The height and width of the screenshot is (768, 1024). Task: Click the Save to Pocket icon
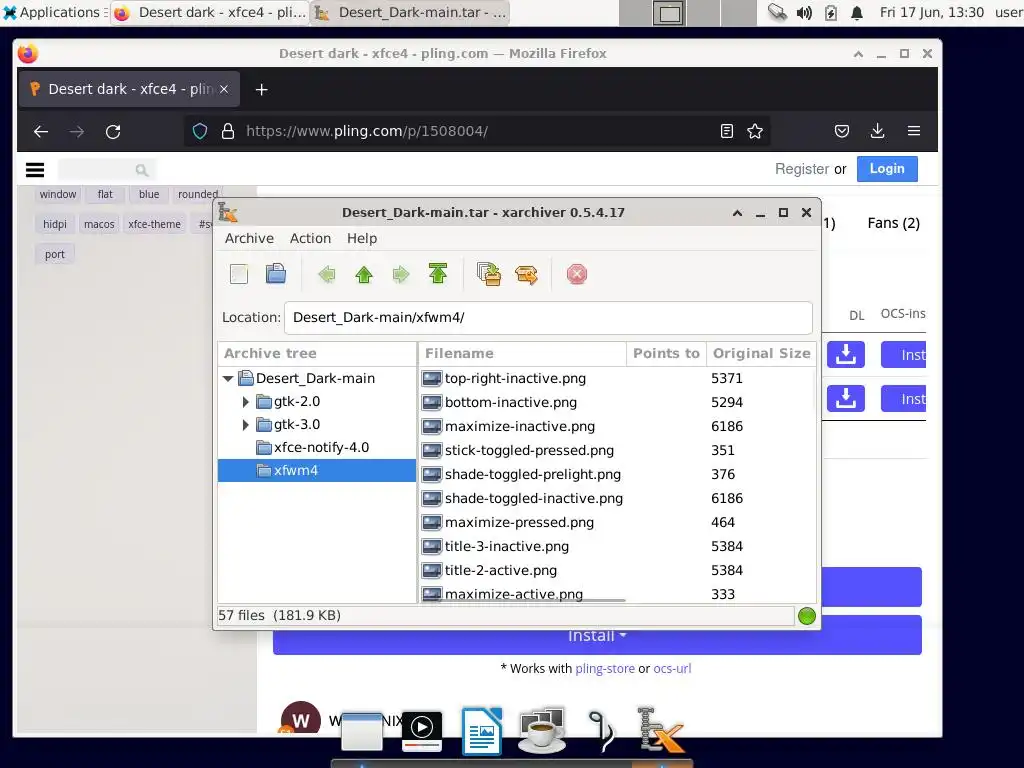coord(842,131)
